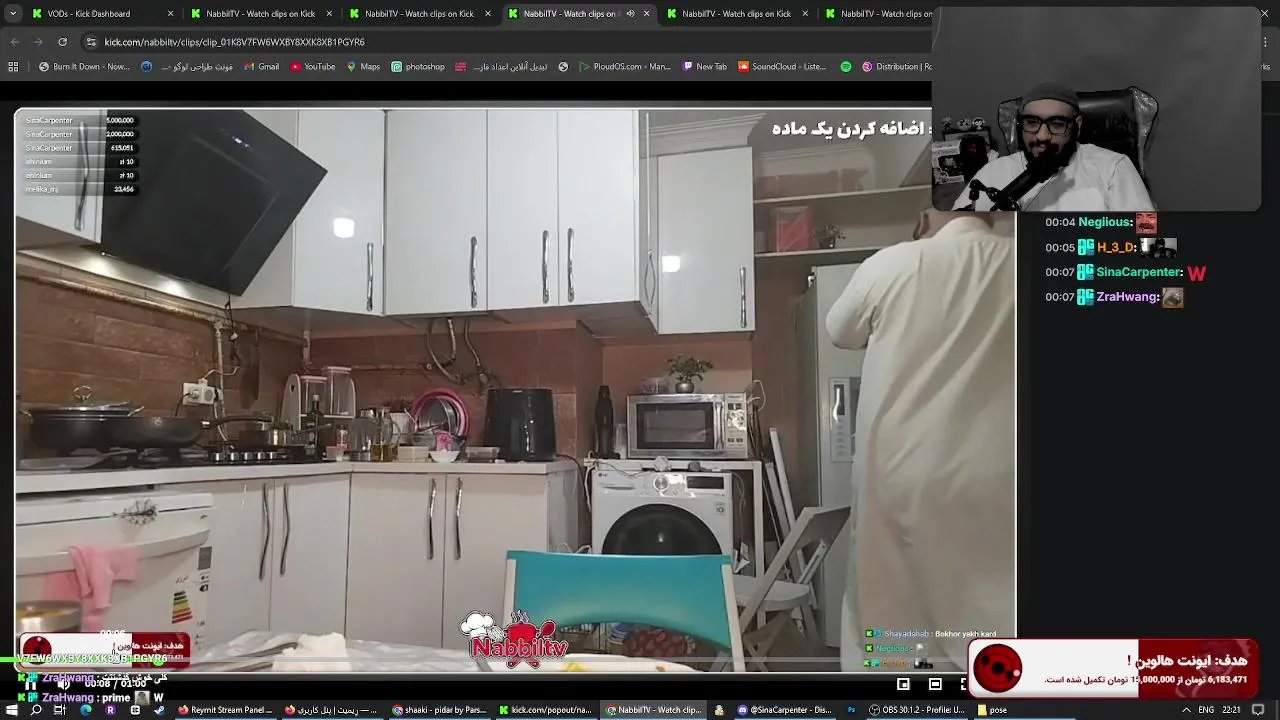Screen dimensions: 1280x720
Task: Close the VODs - Kick Dashboard tab
Action: tap(170, 14)
